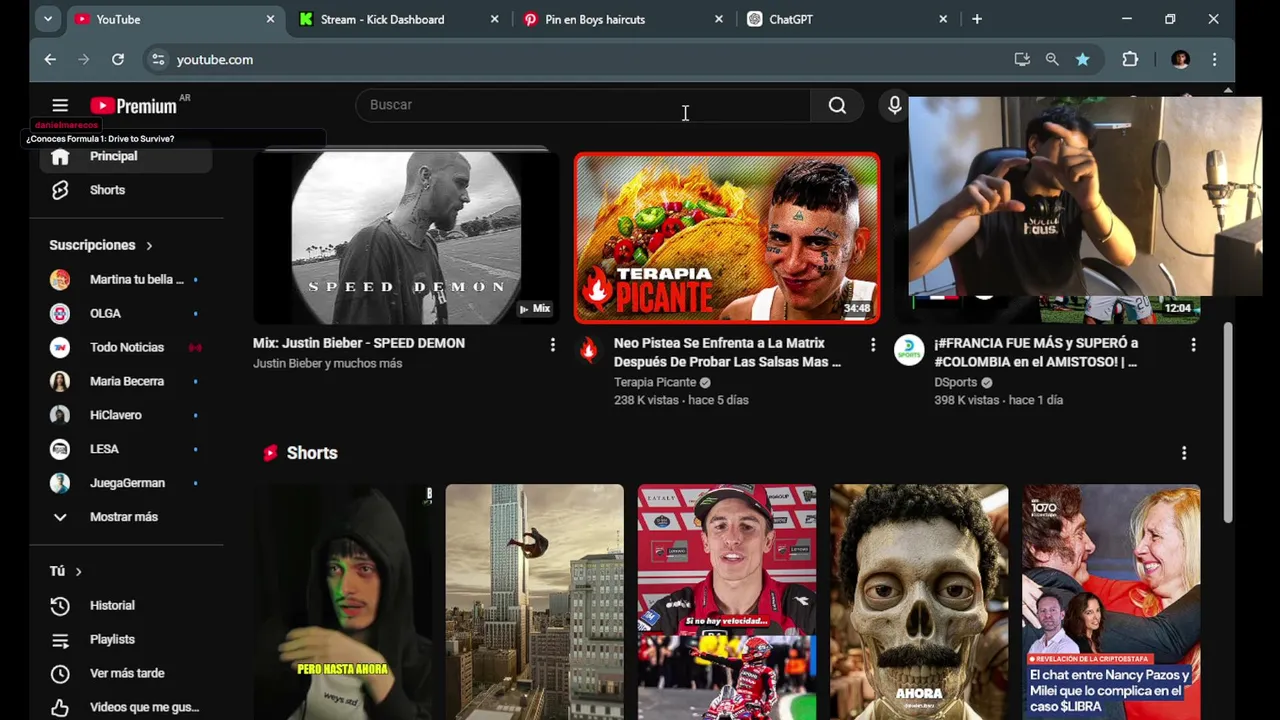Click the YouTube Premium logo

(x=133, y=105)
